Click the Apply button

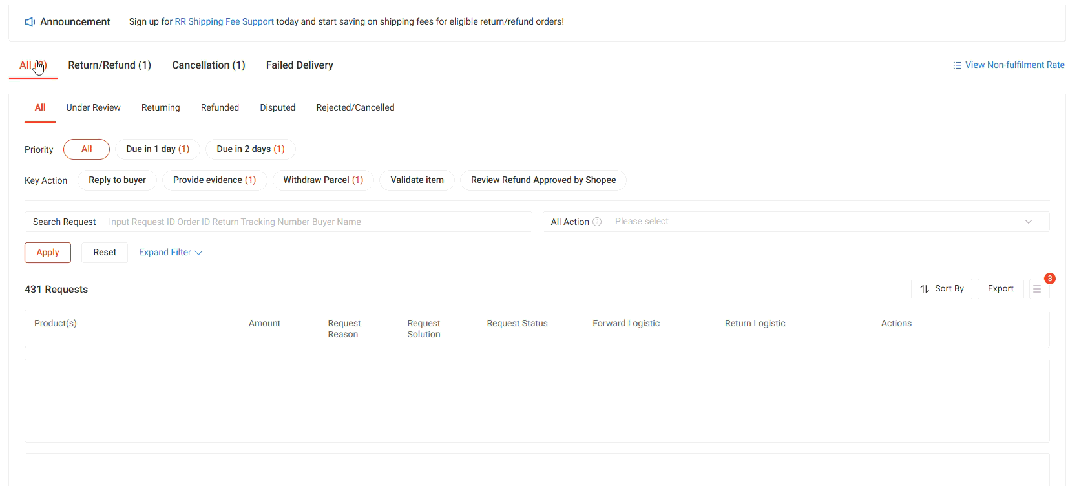coord(47,253)
